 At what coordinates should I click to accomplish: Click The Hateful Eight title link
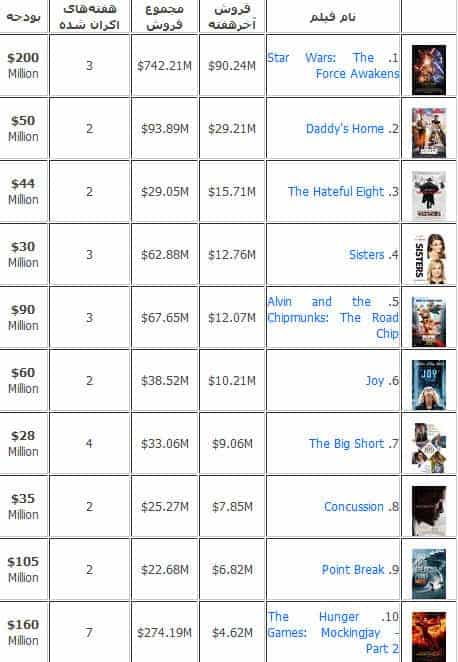pos(336,192)
